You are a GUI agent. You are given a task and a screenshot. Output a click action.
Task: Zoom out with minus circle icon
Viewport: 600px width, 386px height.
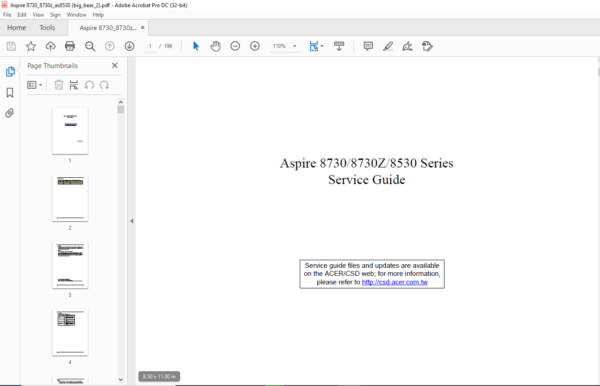coord(235,46)
